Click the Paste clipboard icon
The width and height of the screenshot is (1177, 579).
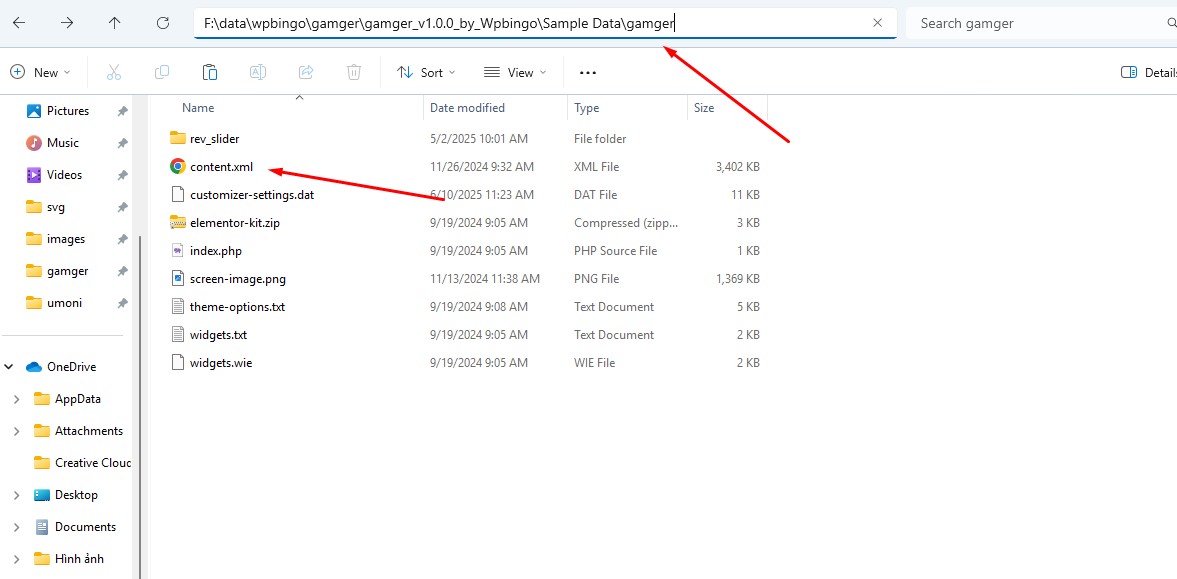(x=210, y=72)
